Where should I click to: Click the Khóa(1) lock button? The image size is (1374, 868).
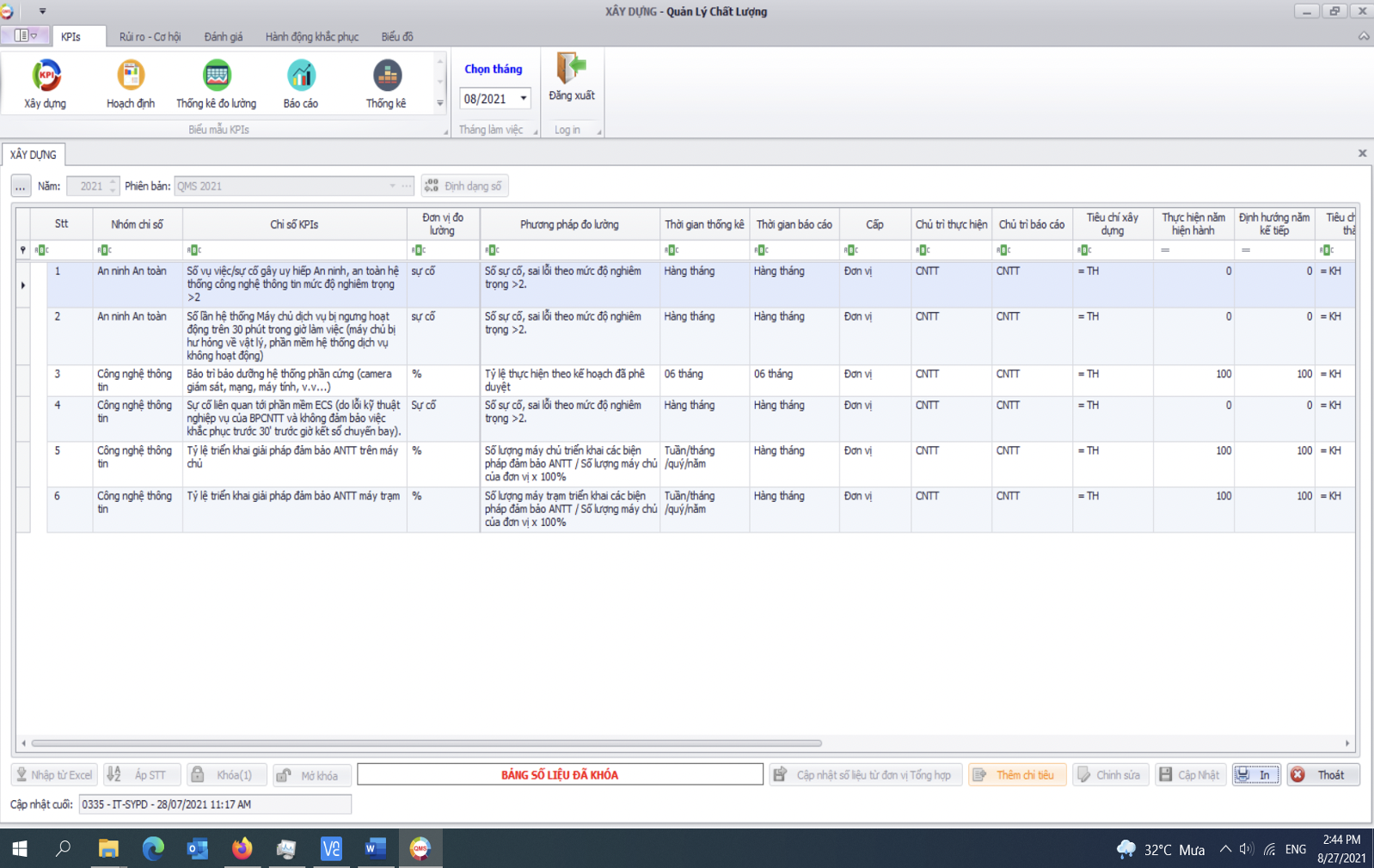[227, 774]
